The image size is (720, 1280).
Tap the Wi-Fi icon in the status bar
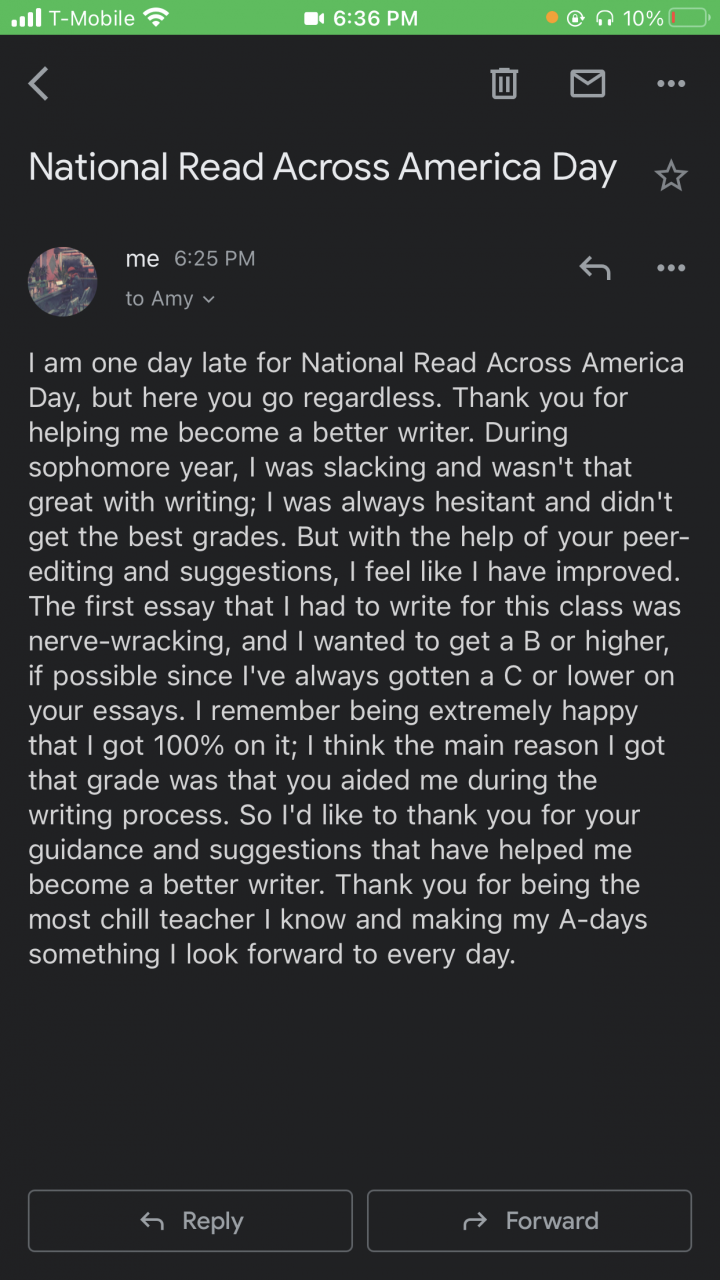(x=156, y=18)
